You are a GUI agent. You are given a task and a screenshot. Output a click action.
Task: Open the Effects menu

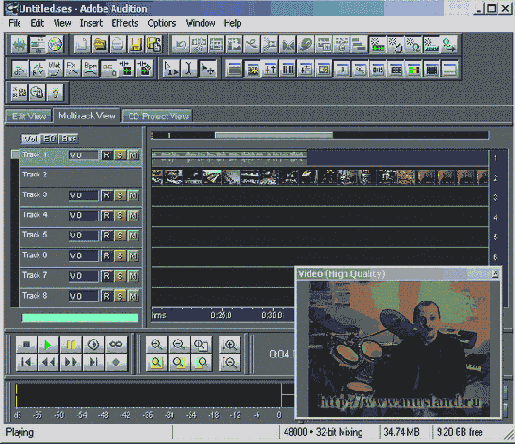[125, 23]
